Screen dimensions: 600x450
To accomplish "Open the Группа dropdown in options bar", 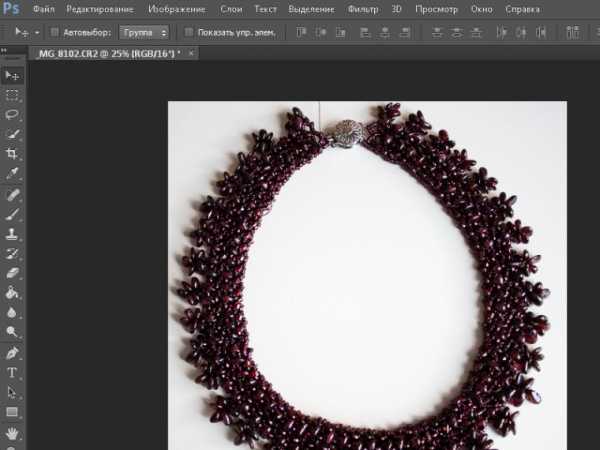I will pyautogui.click(x=144, y=32).
